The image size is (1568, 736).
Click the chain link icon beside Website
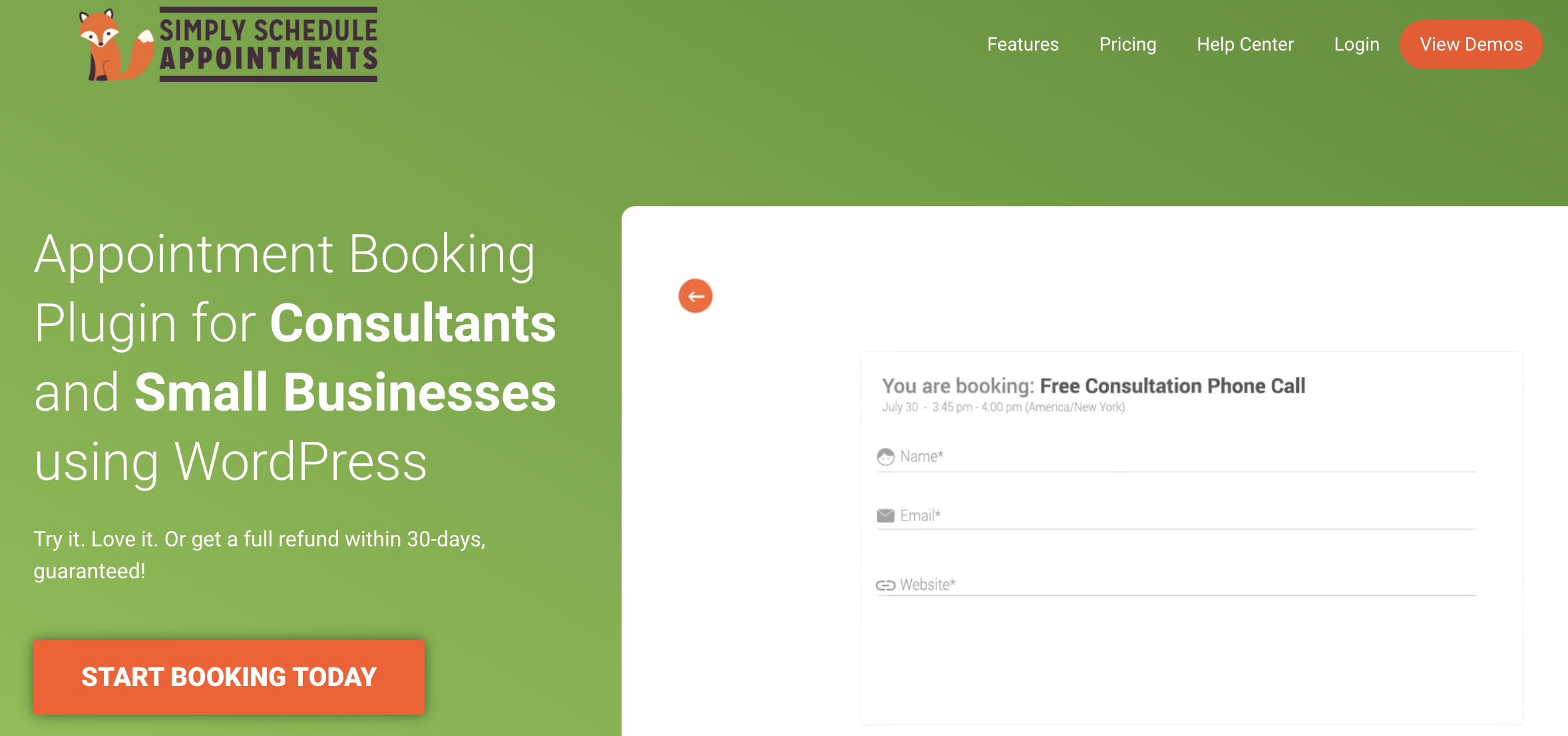885,586
